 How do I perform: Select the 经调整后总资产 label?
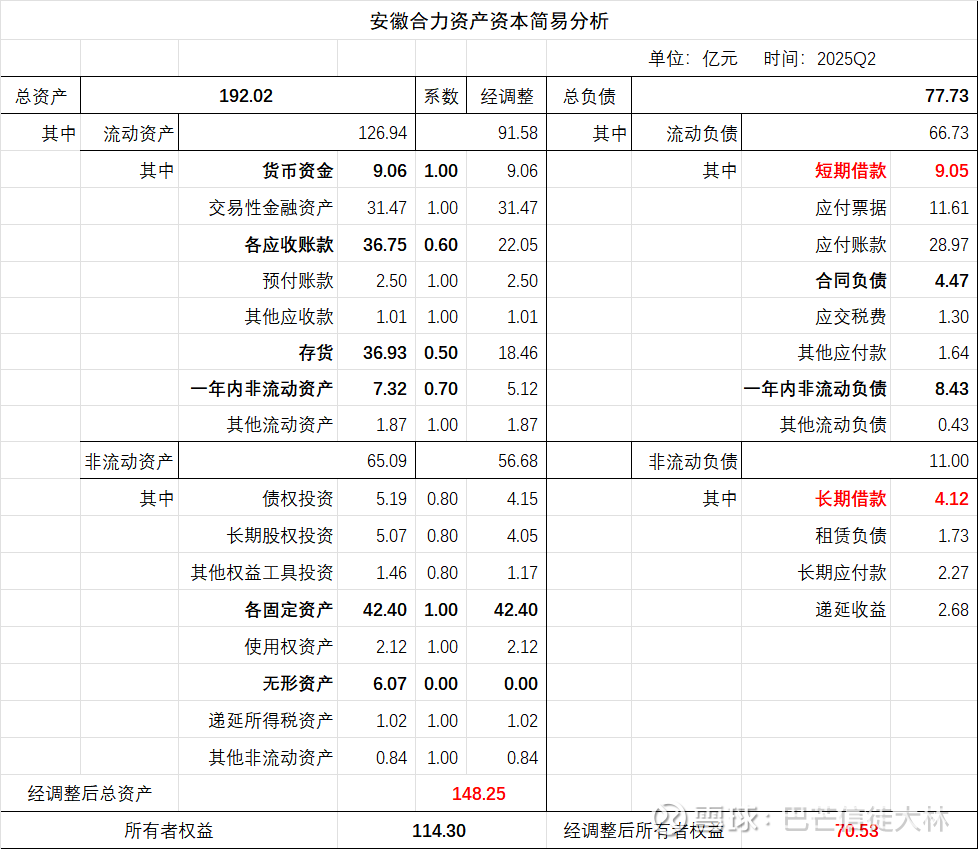pos(89,793)
